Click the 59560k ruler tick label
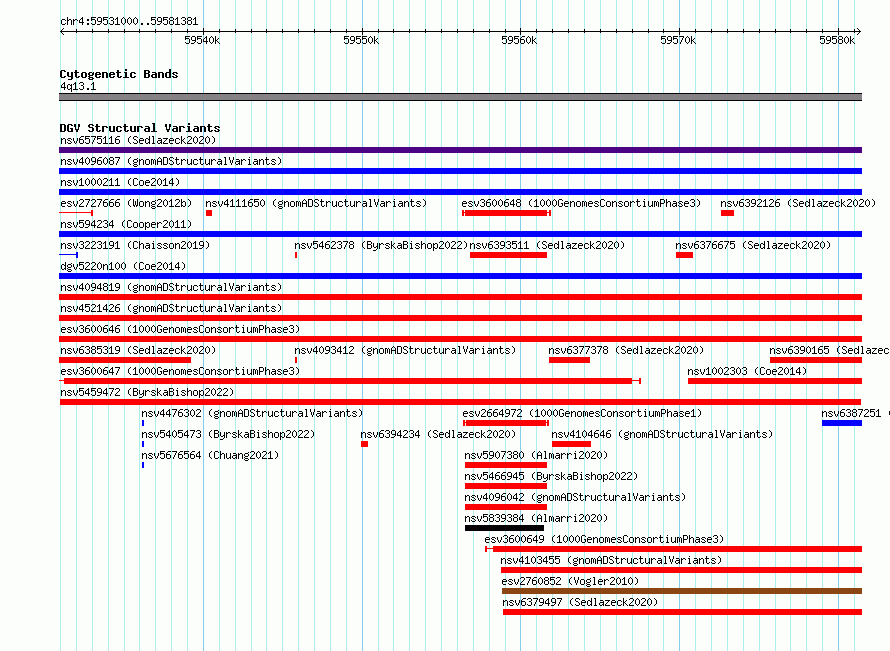 pos(519,40)
